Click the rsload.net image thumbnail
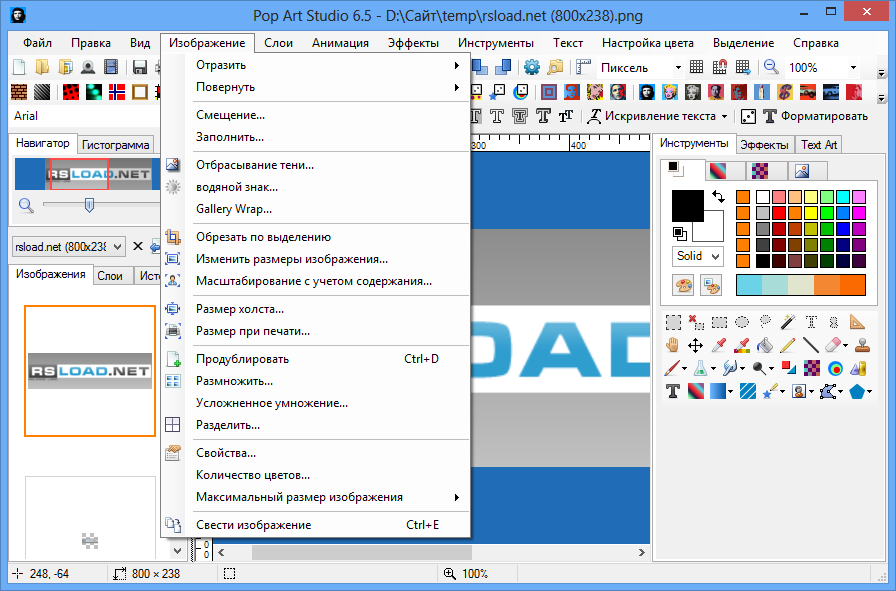Viewport: 896px width, 591px height. click(x=90, y=371)
